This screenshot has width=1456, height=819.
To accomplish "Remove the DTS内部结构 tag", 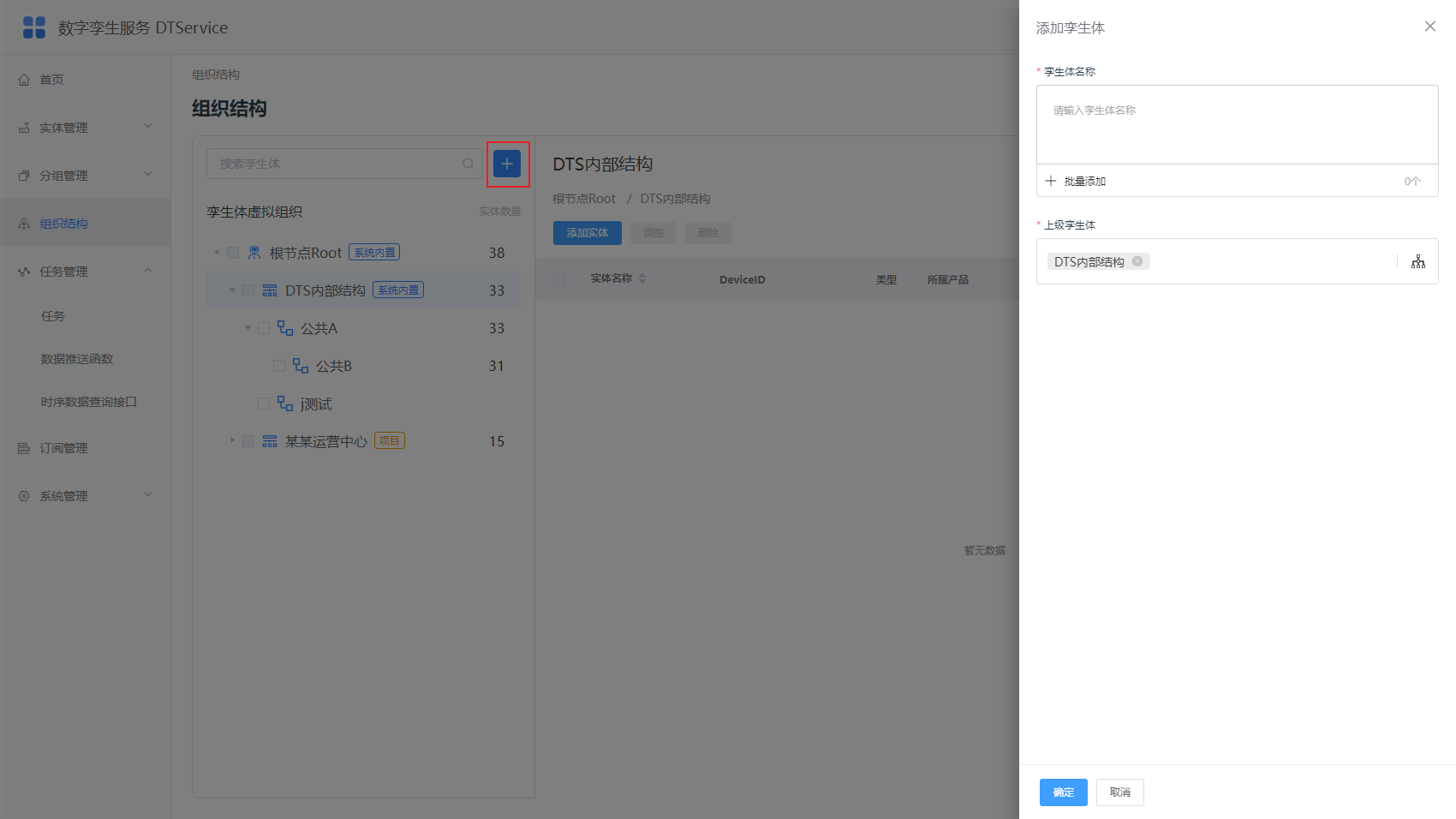I will [x=1137, y=261].
